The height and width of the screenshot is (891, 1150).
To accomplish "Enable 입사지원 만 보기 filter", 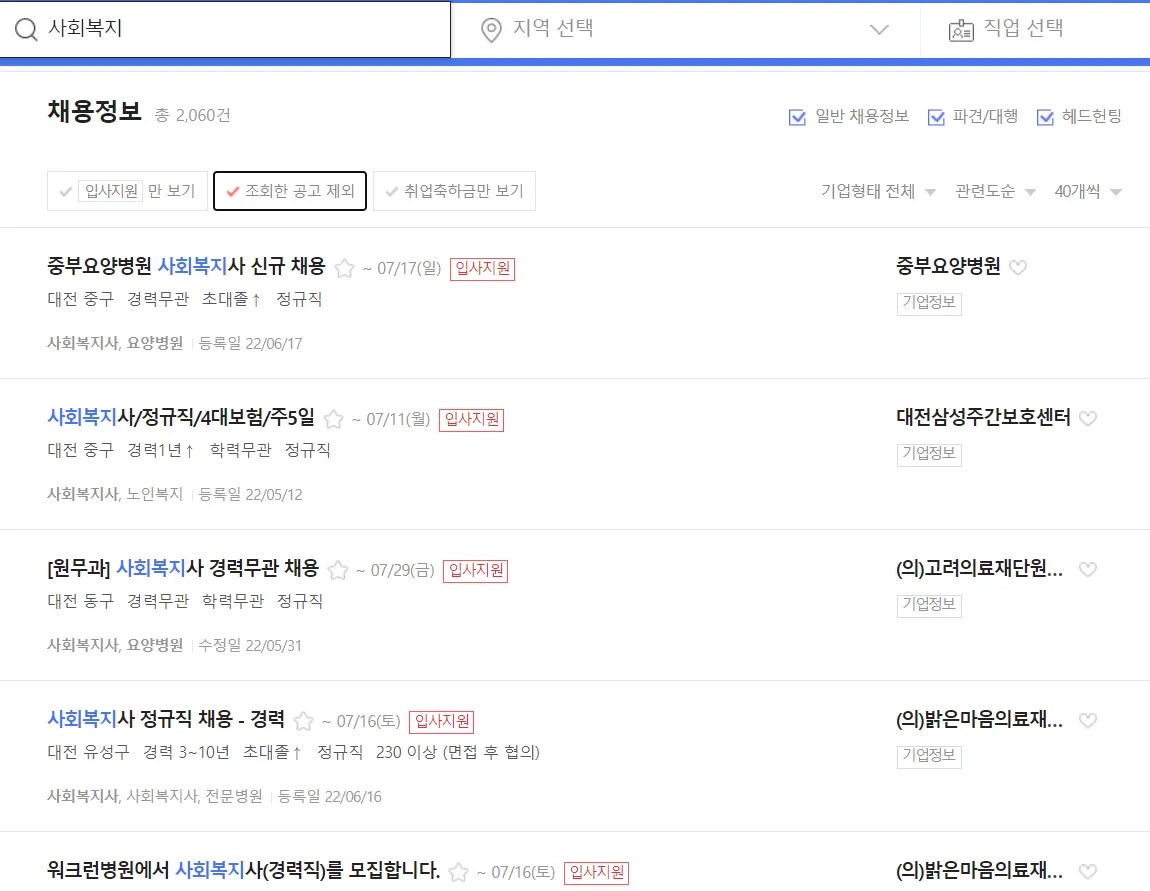I will pos(128,191).
